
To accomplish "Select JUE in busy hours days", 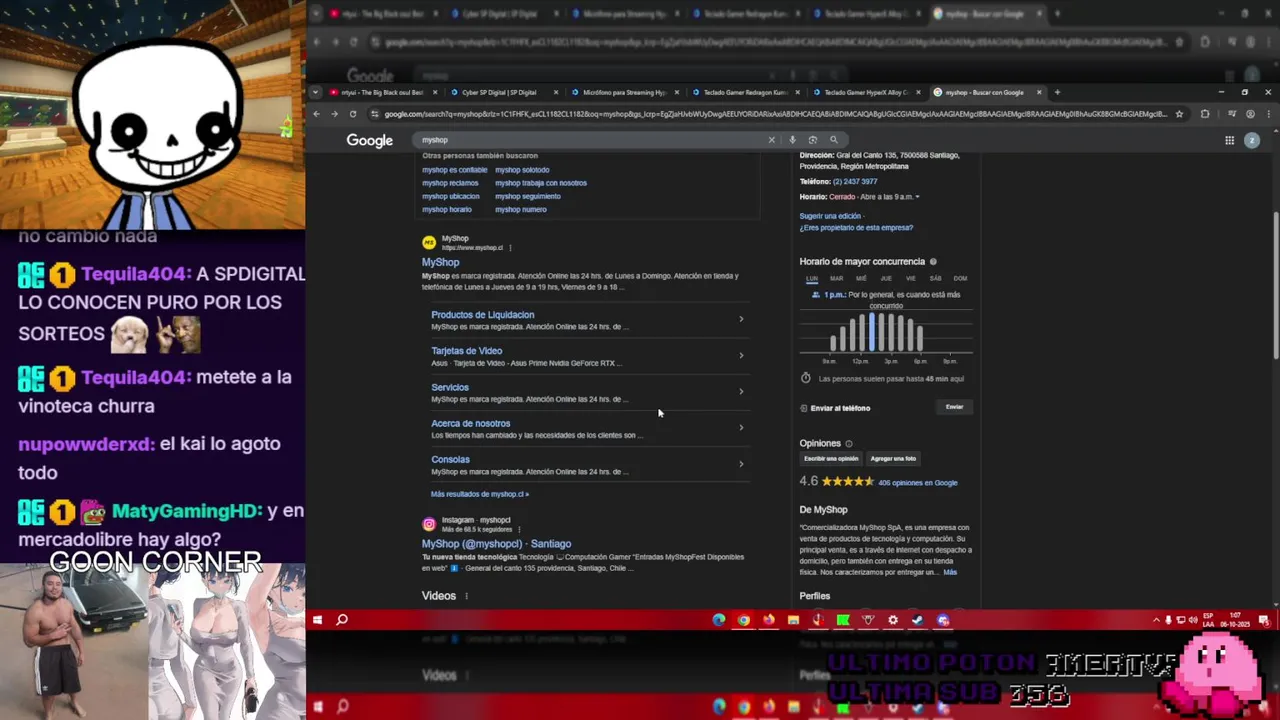I will [886, 278].
